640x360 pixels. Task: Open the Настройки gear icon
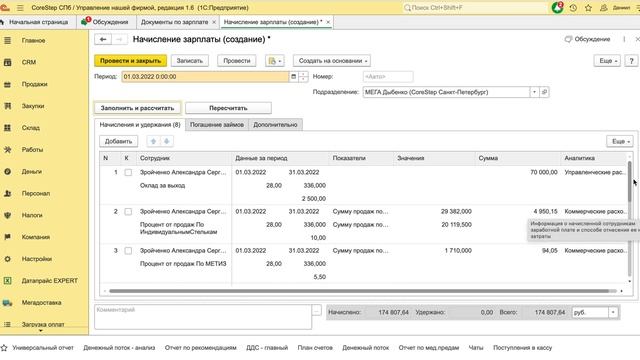tap(7, 259)
